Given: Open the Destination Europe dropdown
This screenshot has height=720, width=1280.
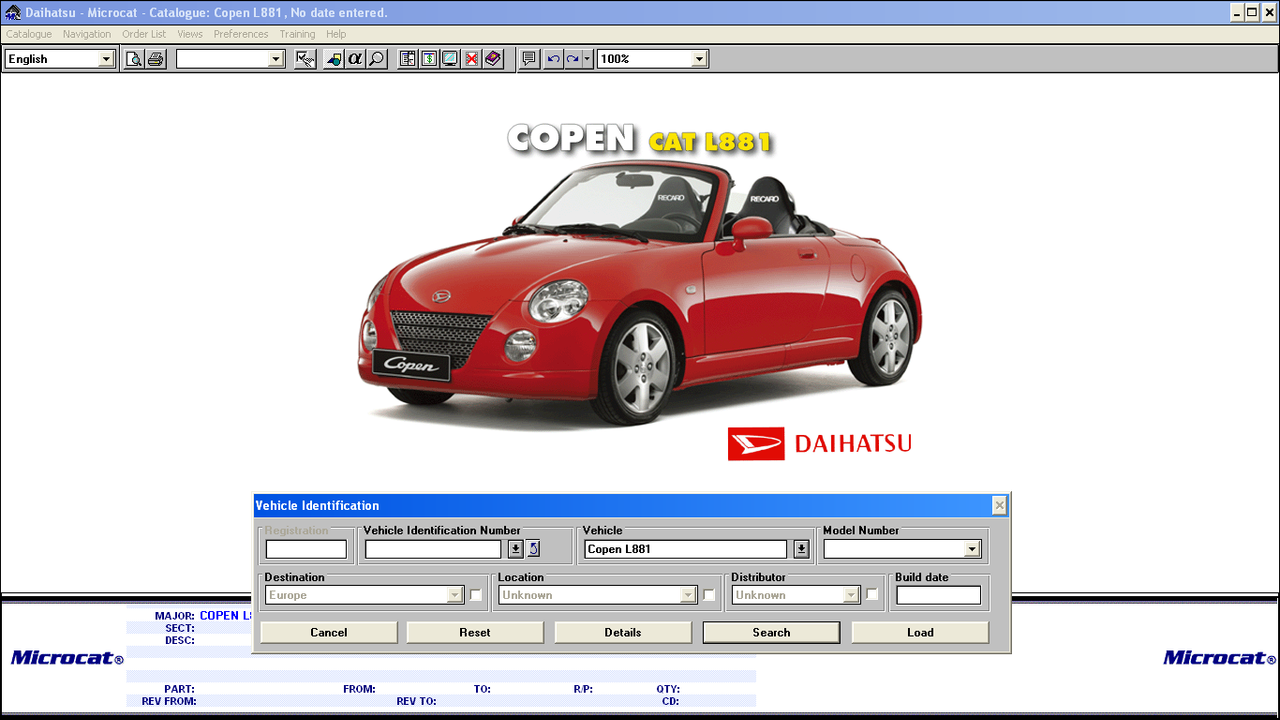Looking at the screenshot, I should pyautogui.click(x=455, y=595).
